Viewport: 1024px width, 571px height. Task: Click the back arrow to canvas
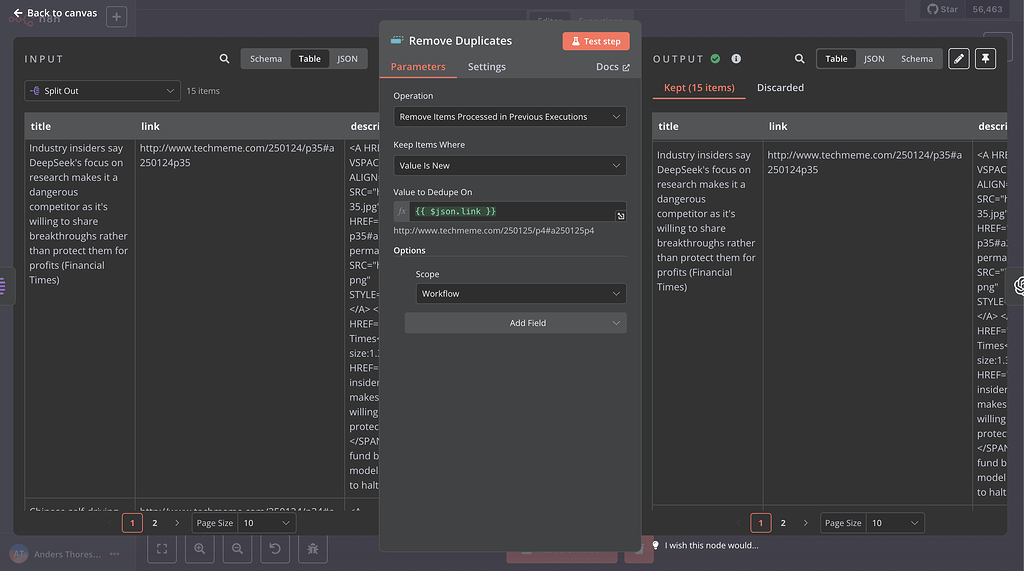tap(18, 13)
